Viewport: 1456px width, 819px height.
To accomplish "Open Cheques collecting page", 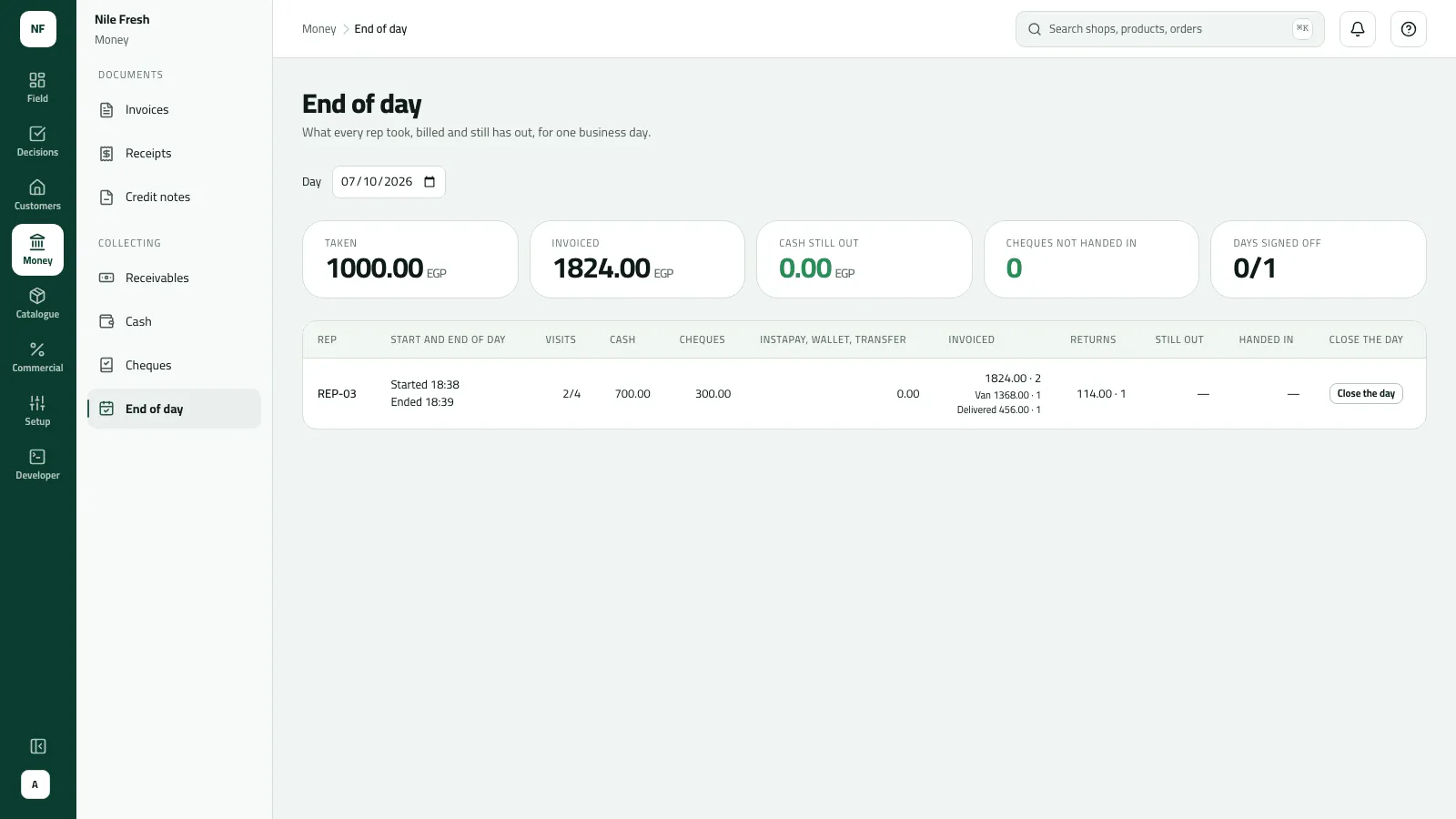I will pos(174,366).
